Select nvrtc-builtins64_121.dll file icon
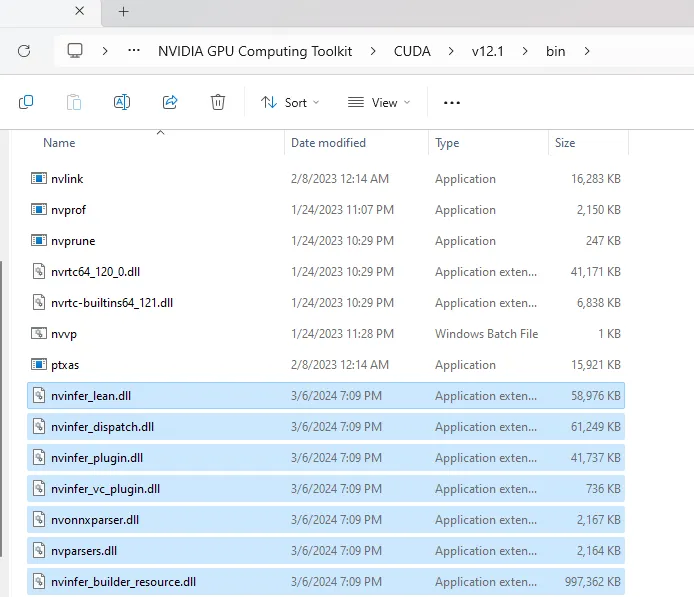Image resolution: width=694 pixels, height=597 pixels. point(39,302)
